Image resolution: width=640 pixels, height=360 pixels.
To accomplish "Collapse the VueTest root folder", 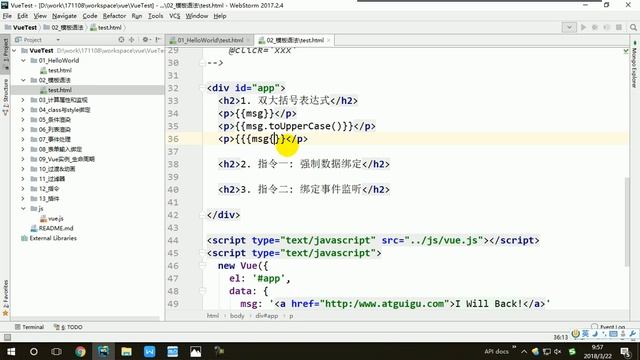I will click(x=15, y=51).
